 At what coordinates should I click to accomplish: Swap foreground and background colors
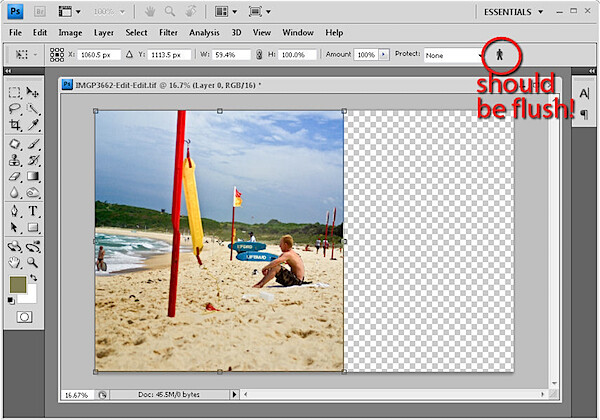(x=34, y=278)
